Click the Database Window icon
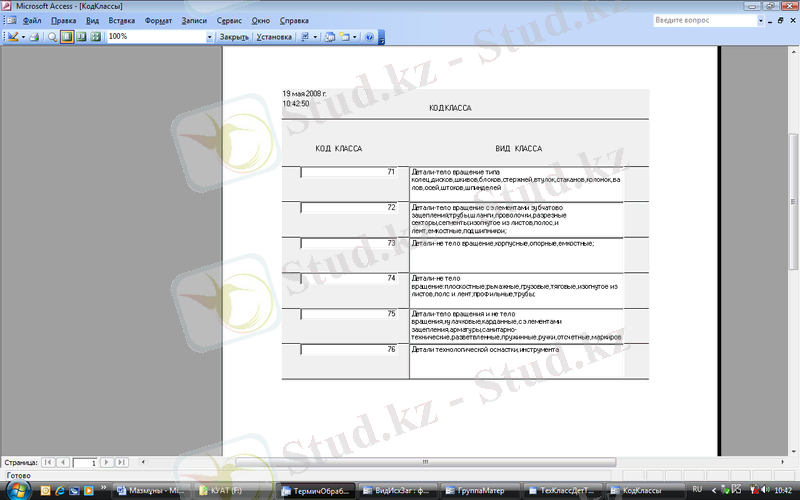 330,37
